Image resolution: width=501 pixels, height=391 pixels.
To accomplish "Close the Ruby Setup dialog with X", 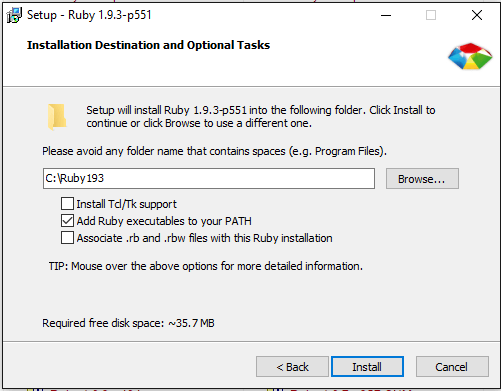I will 477,15.
